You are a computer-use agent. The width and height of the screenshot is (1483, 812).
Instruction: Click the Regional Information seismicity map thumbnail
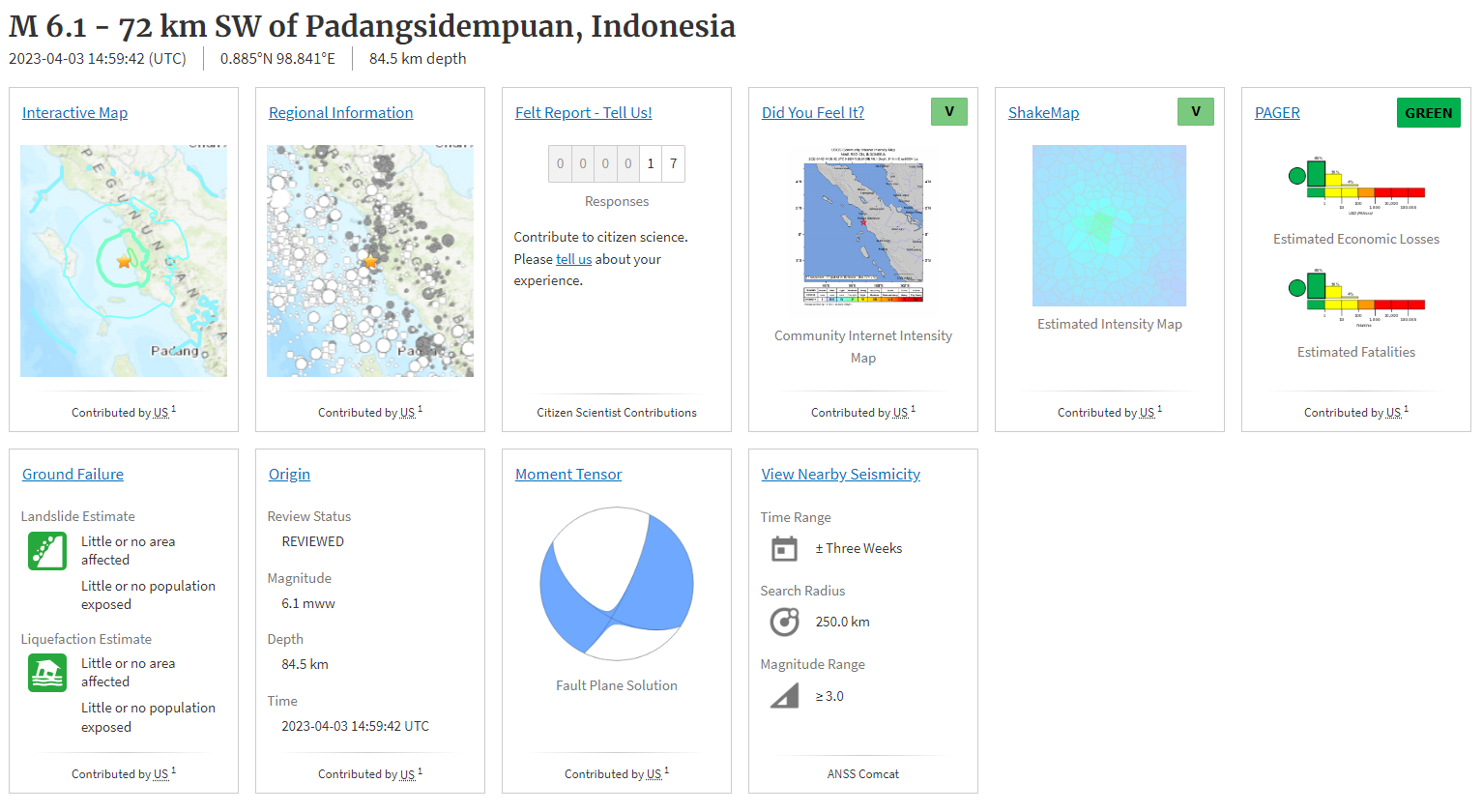click(370, 261)
